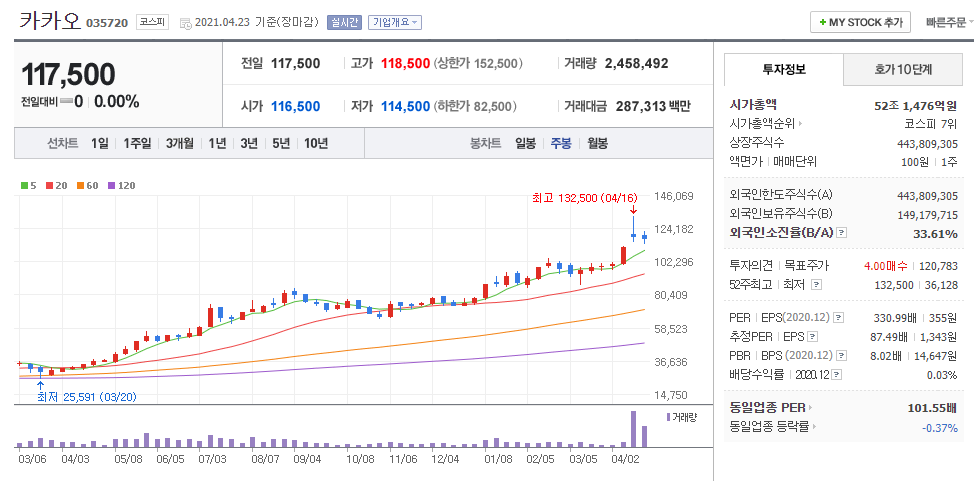Click the 거래대금 value 287,313 백만
Image resolution: width=978 pixels, height=481 pixels.
[653, 106]
